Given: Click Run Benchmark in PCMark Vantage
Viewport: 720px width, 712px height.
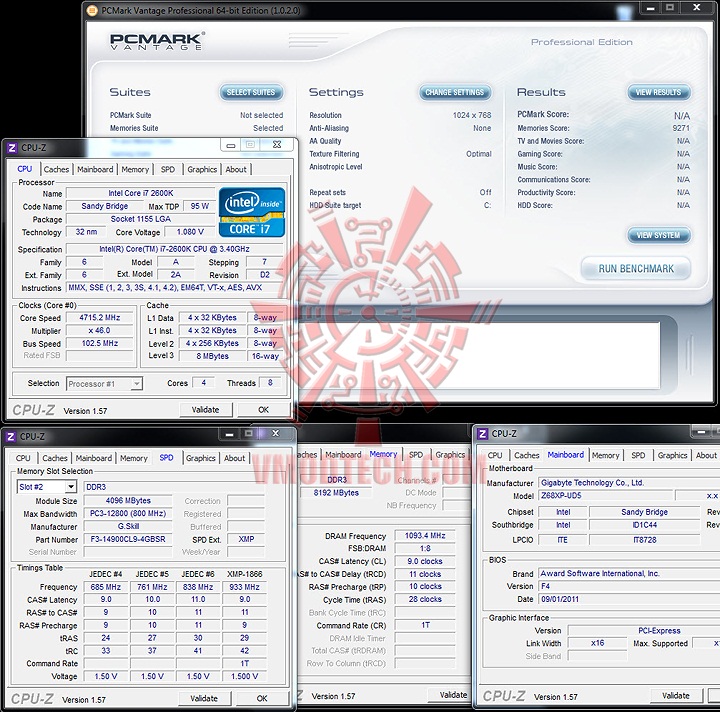Looking at the screenshot, I should pyautogui.click(x=636, y=269).
